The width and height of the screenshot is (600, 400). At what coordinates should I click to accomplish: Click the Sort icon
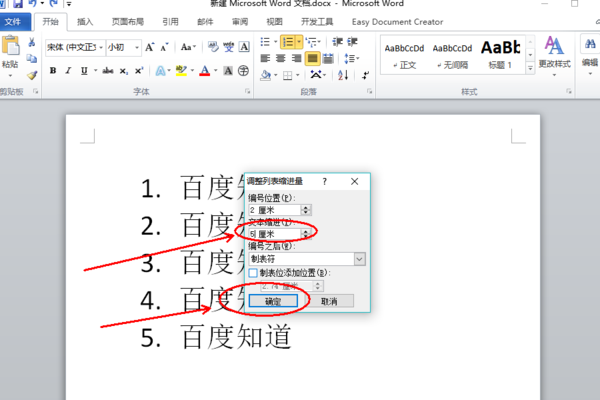click(x=343, y=75)
